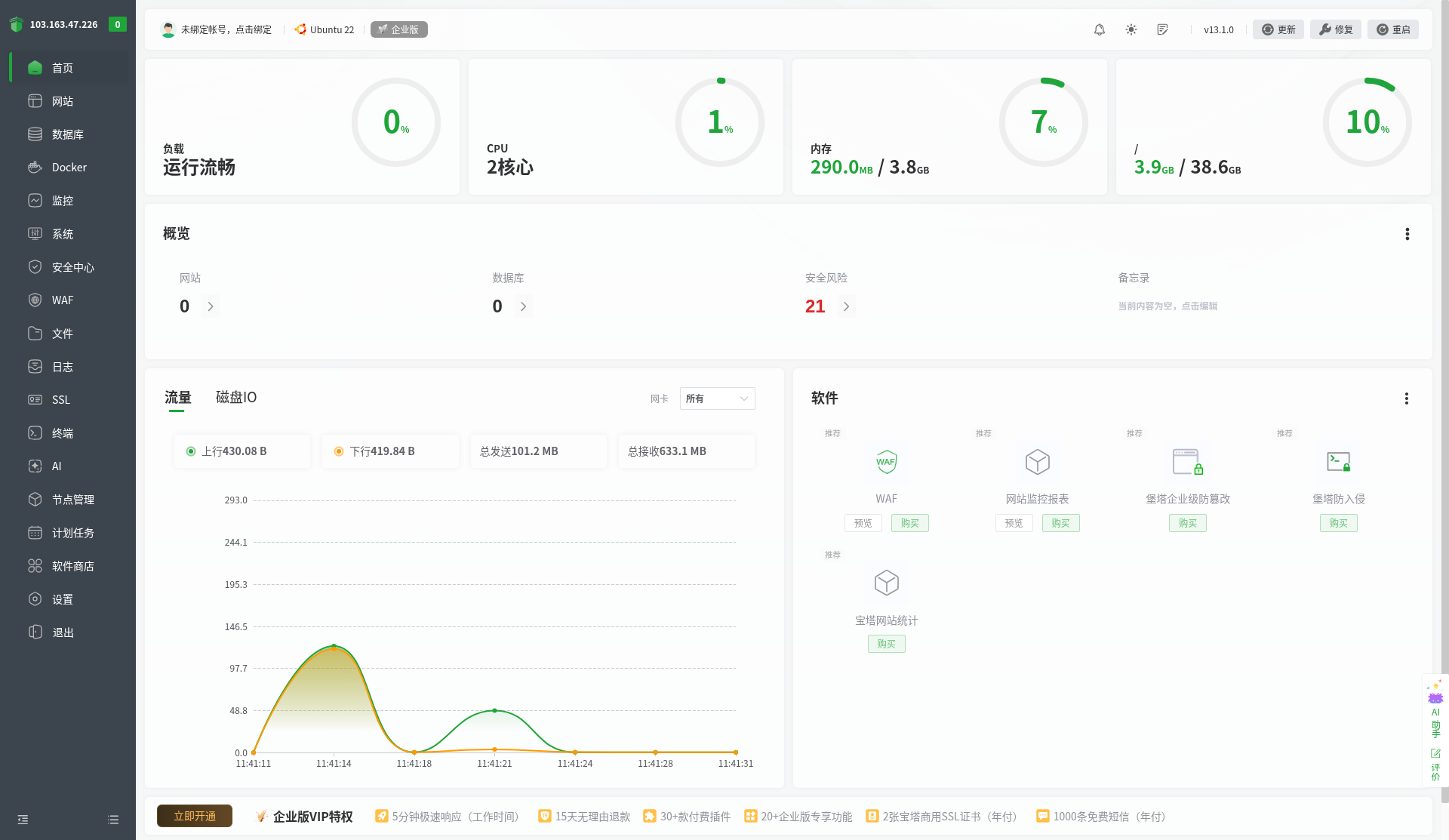The width and height of the screenshot is (1449, 840).
Task: Toggle the light/dark theme sun icon
Action: (1131, 29)
